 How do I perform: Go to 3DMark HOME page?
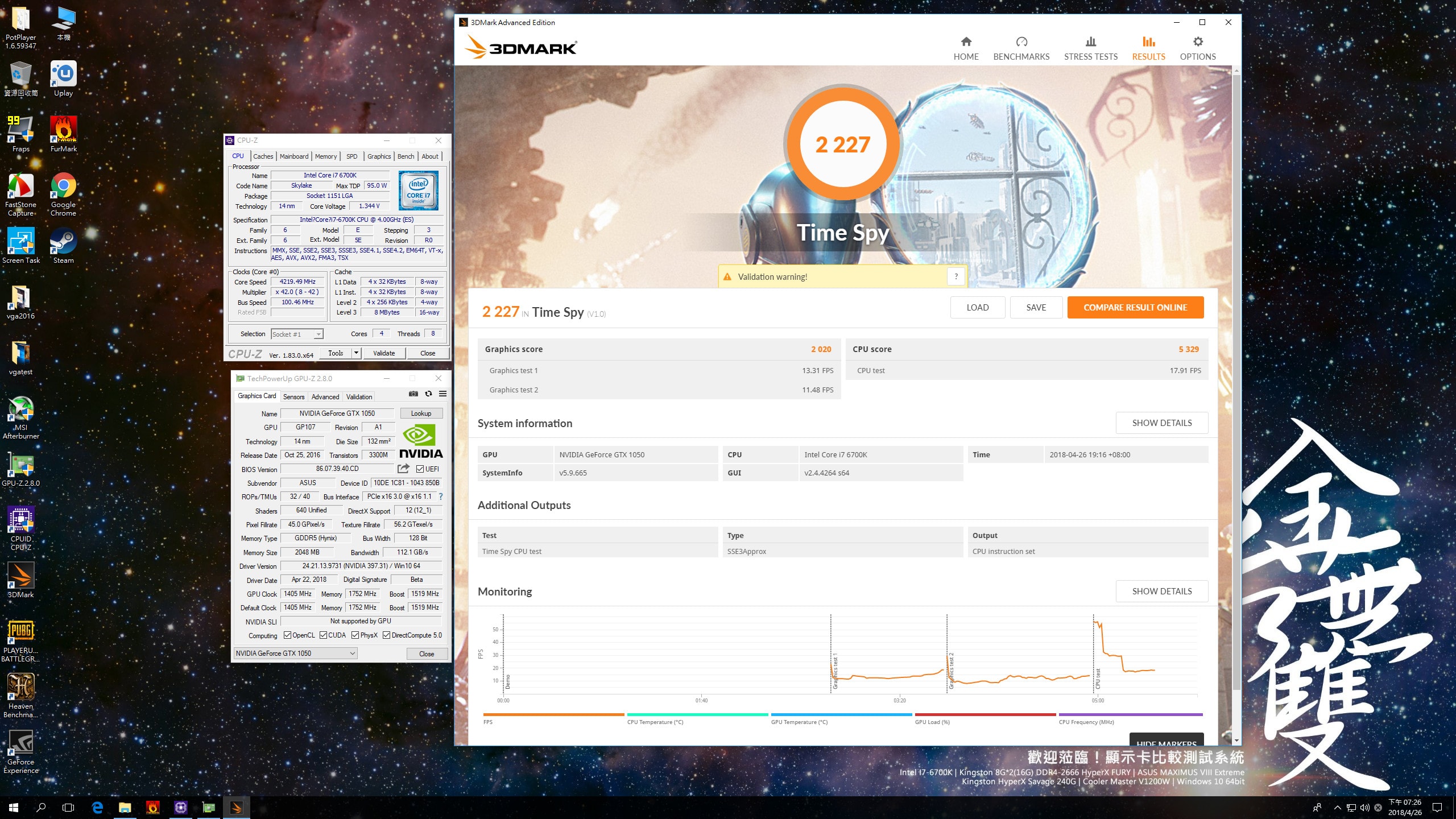(966, 48)
